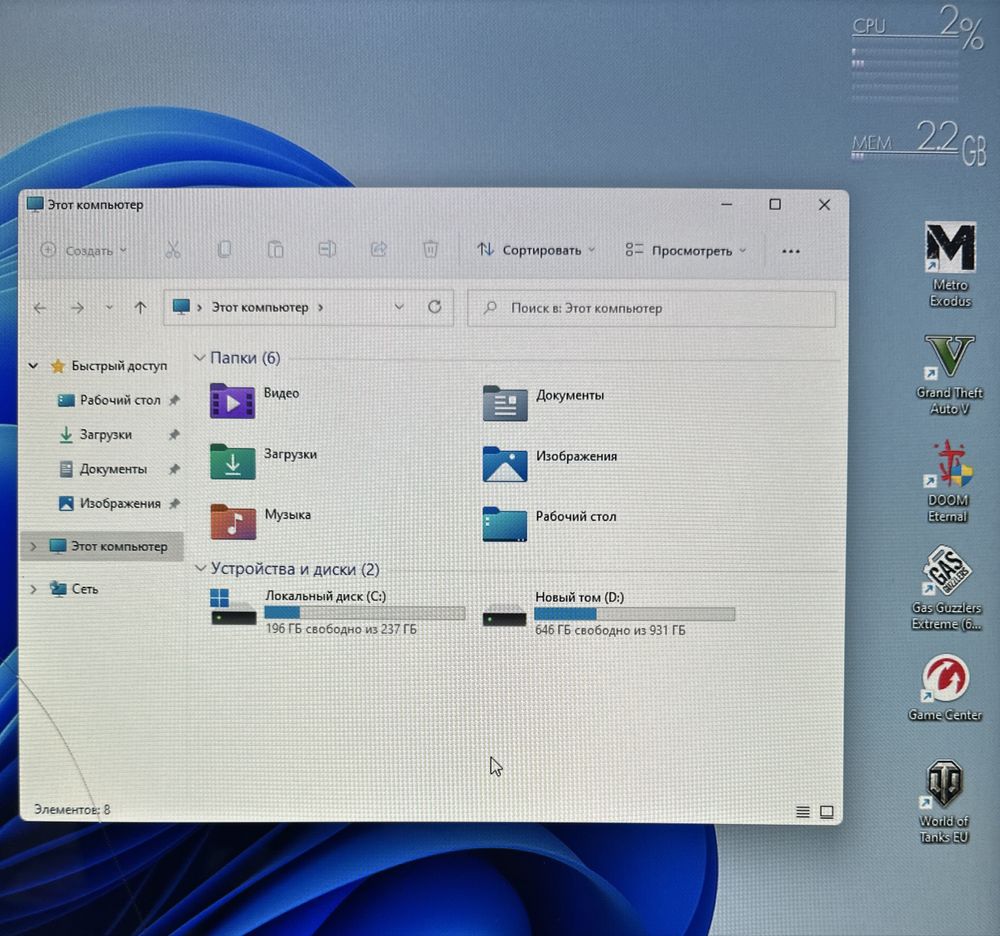The height and width of the screenshot is (936, 1000).
Task: Select Grand Theft Auto V desktop shortcut
Action: [950, 375]
